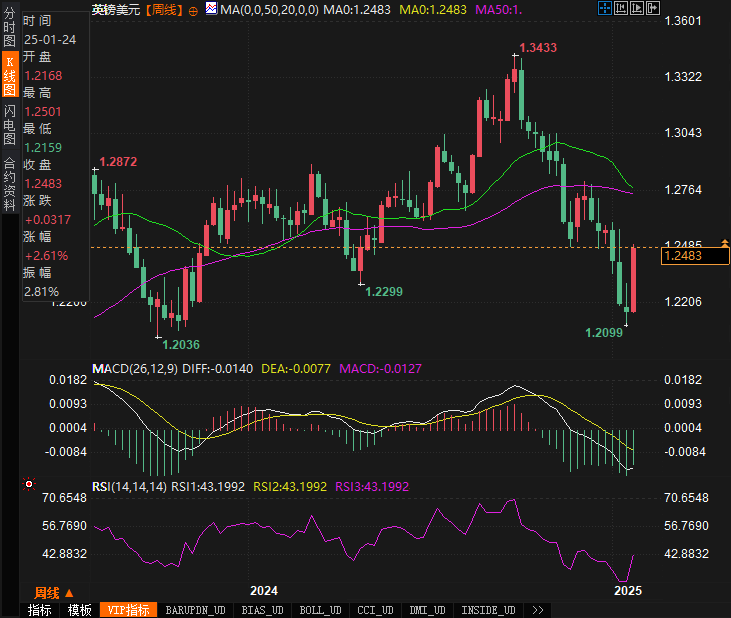Image resolution: width=731 pixels, height=618 pixels.
Task: Click the 2024 year marker on time axis
Action: click(x=264, y=591)
